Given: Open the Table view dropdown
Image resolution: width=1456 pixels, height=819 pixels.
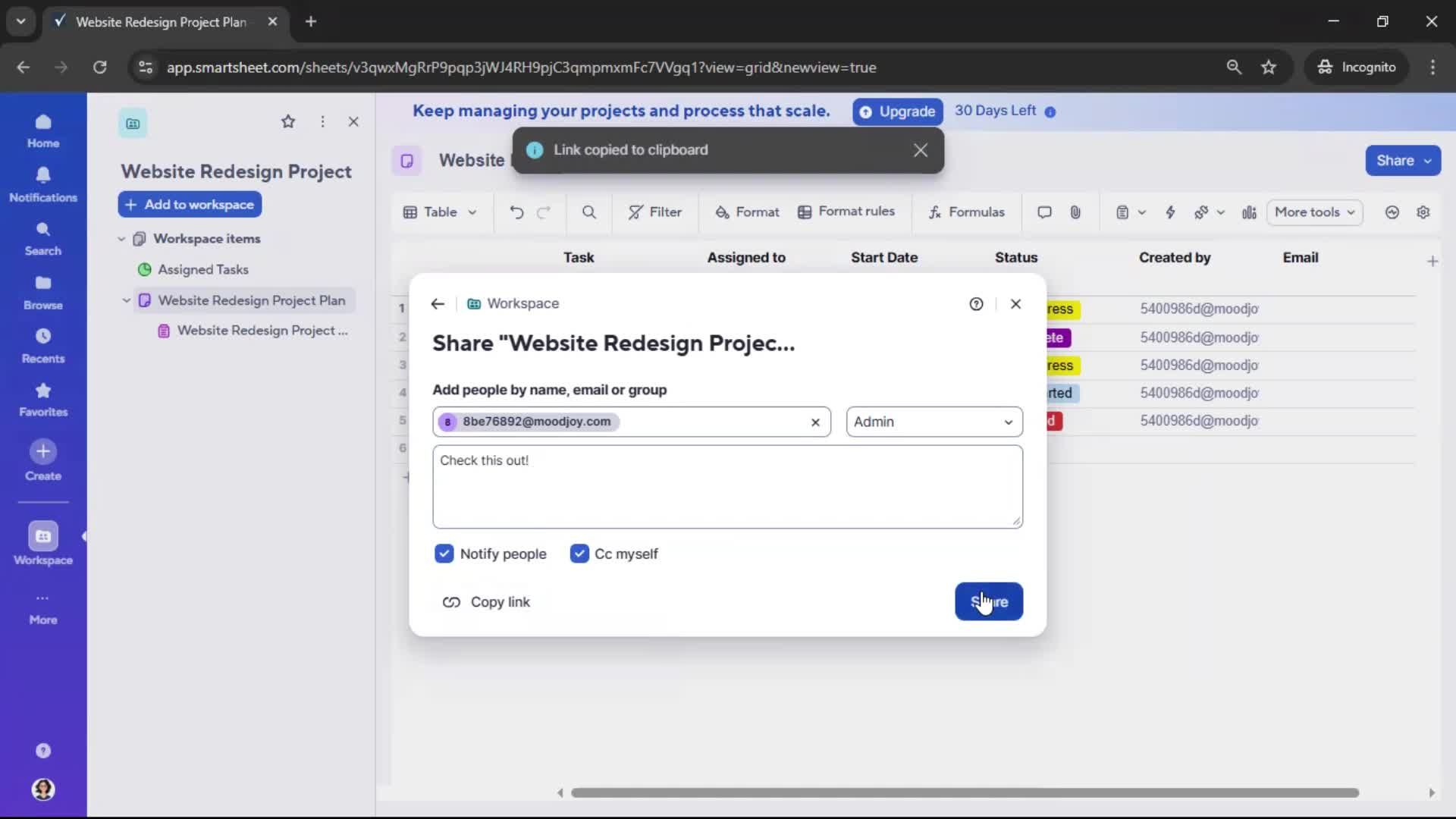Looking at the screenshot, I should 441,212.
